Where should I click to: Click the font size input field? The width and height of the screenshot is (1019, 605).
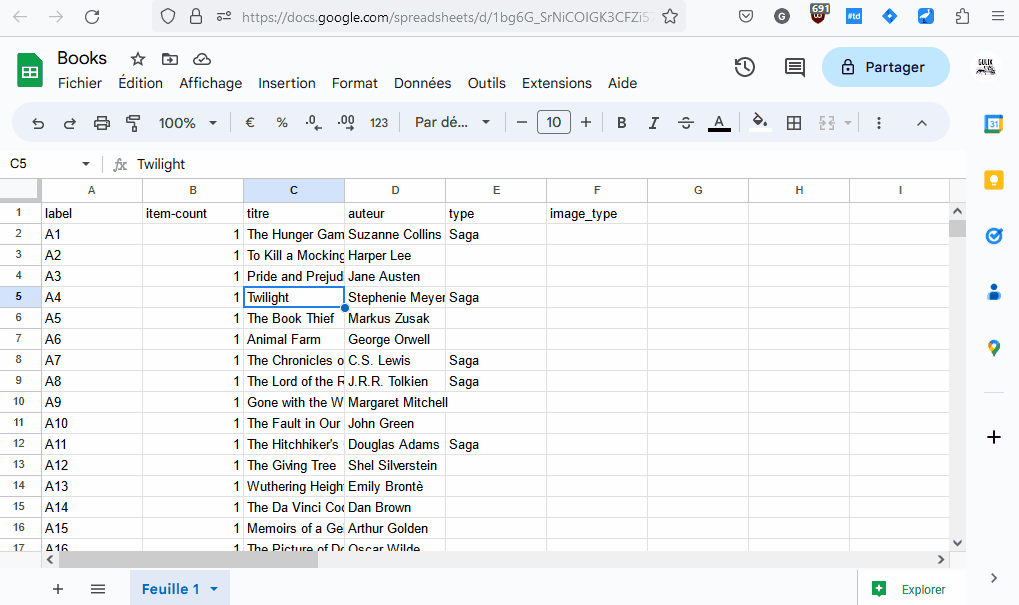click(554, 122)
